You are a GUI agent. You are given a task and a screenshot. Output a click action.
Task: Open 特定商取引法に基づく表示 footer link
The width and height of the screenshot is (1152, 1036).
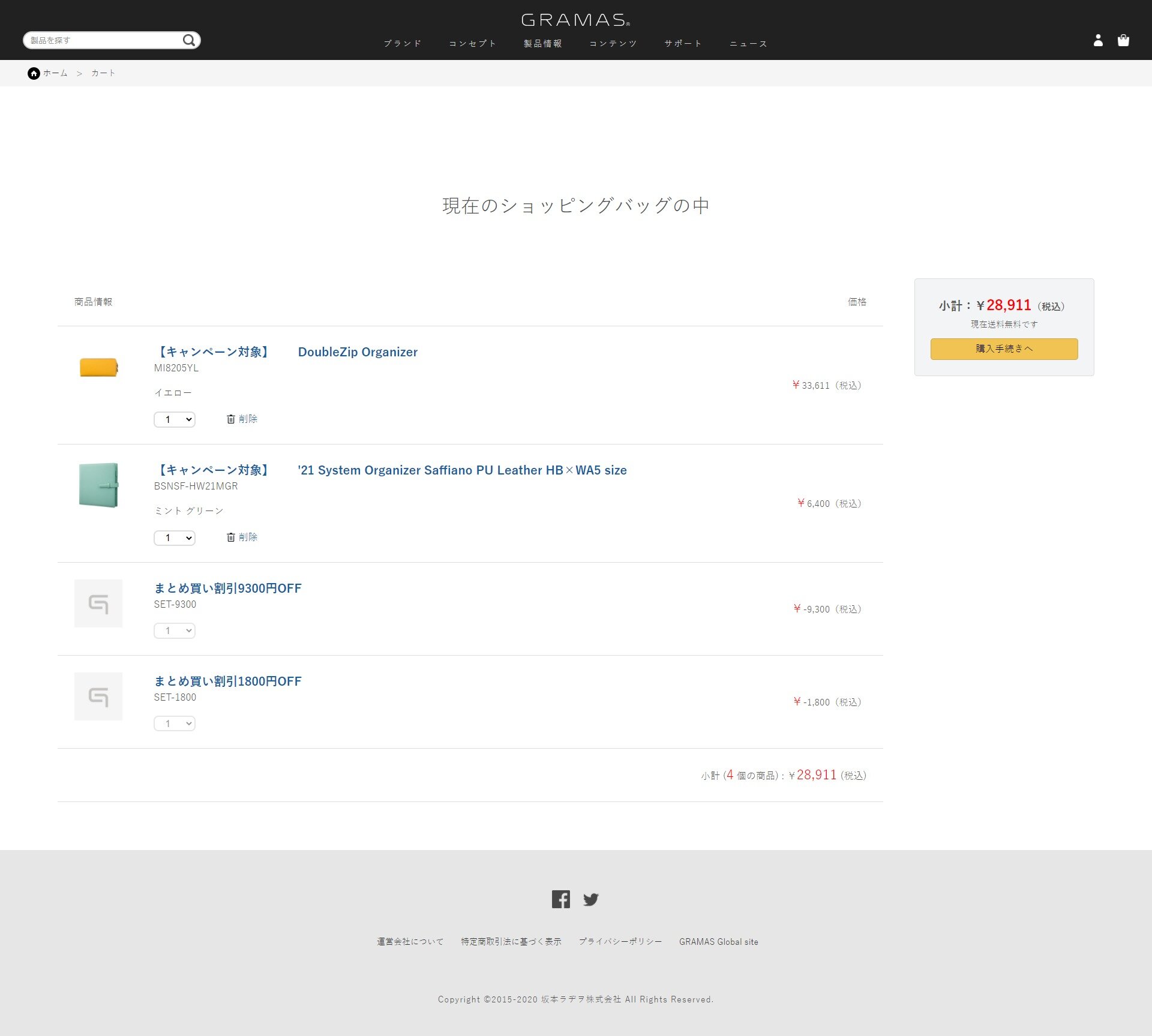[x=511, y=942]
